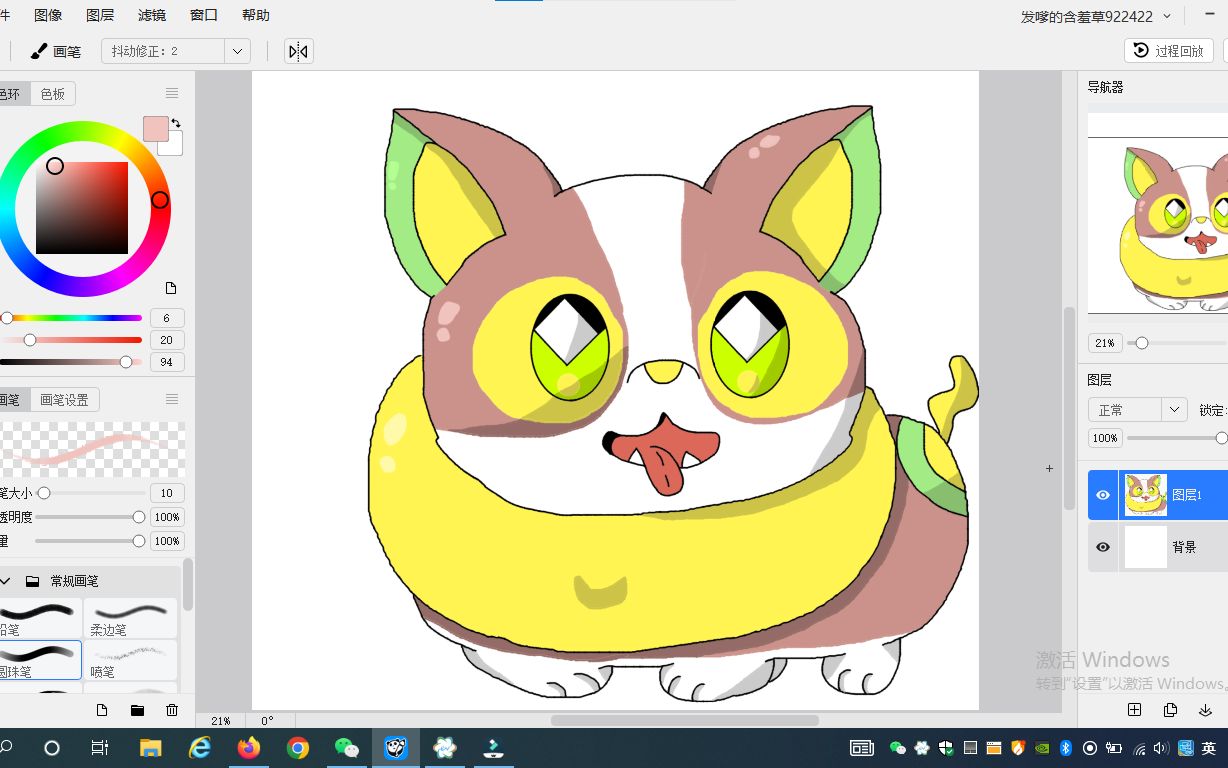
Task: Click brush folder icon at panel bottom
Action: point(137,710)
